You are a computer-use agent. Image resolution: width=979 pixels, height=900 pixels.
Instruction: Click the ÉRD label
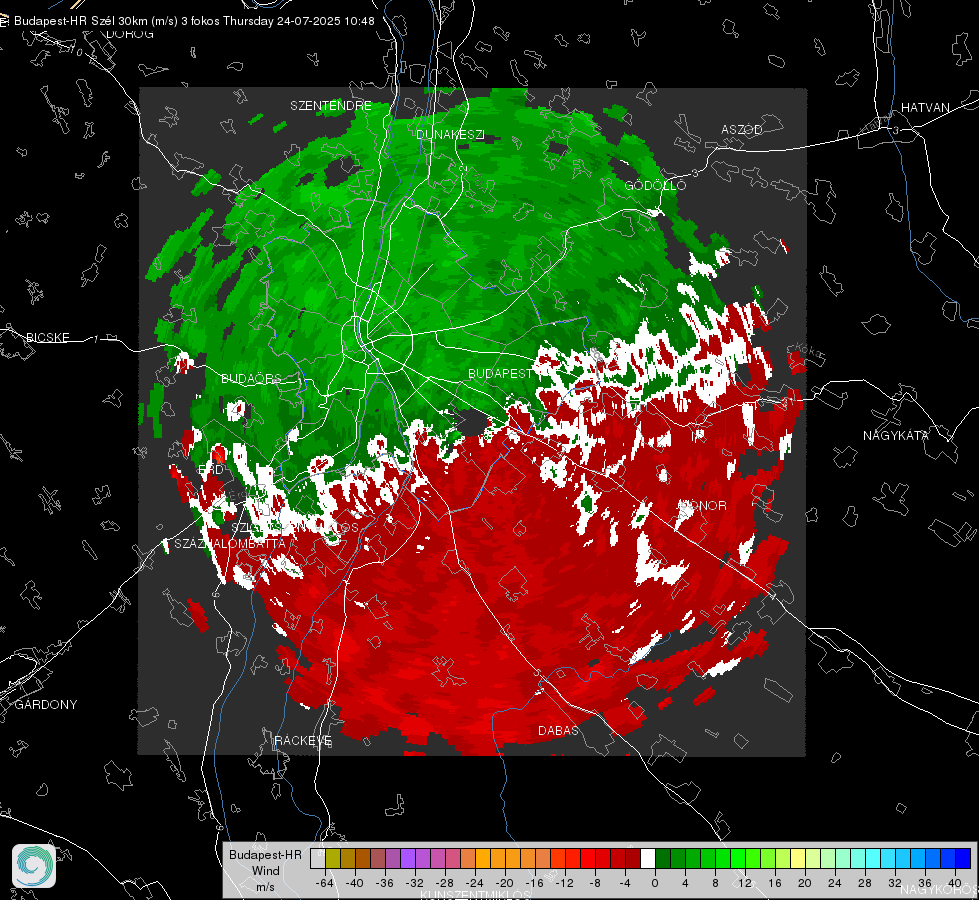tap(210, 469)
